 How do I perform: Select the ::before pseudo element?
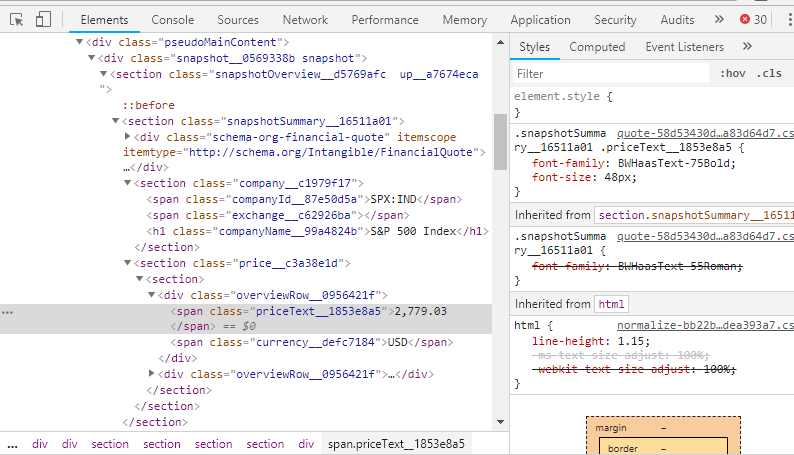tap(148, 105)
